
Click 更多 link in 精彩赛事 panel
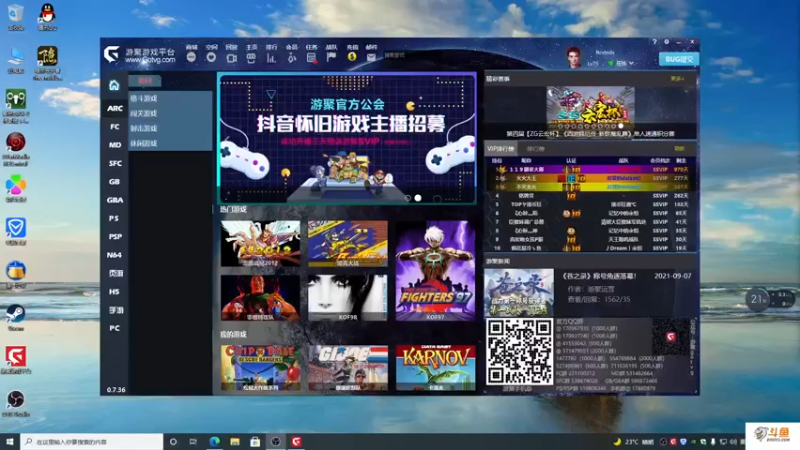(x=677, y=79)
